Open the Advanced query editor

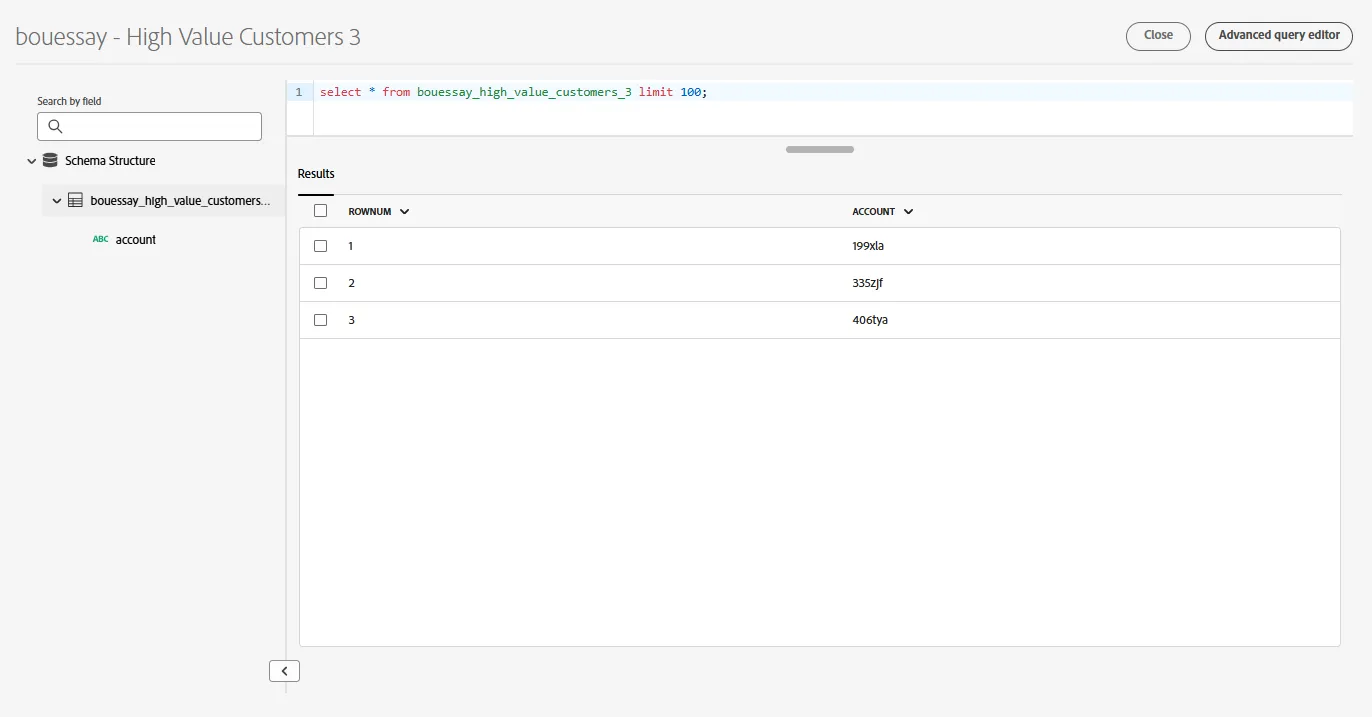tap(1279, 36)
